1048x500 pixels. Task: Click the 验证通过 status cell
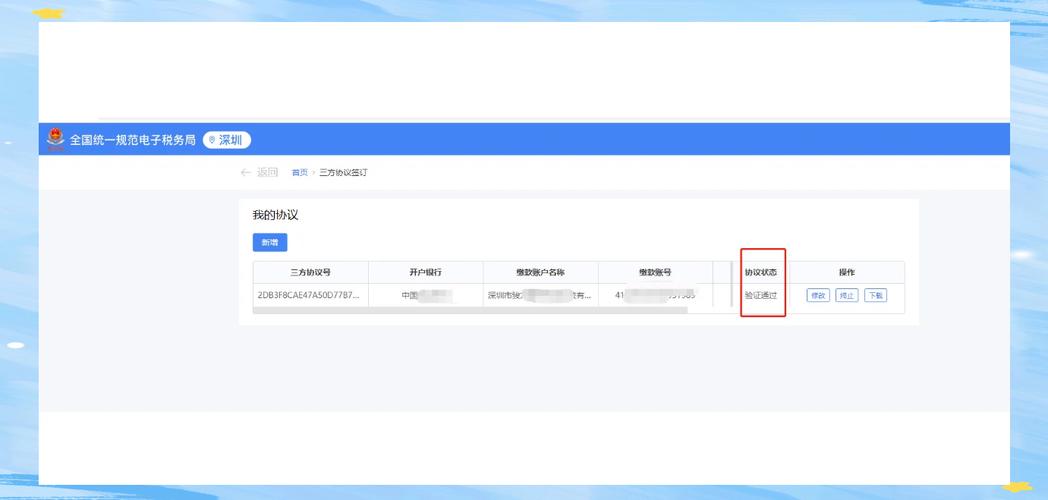tap(761, 295)
